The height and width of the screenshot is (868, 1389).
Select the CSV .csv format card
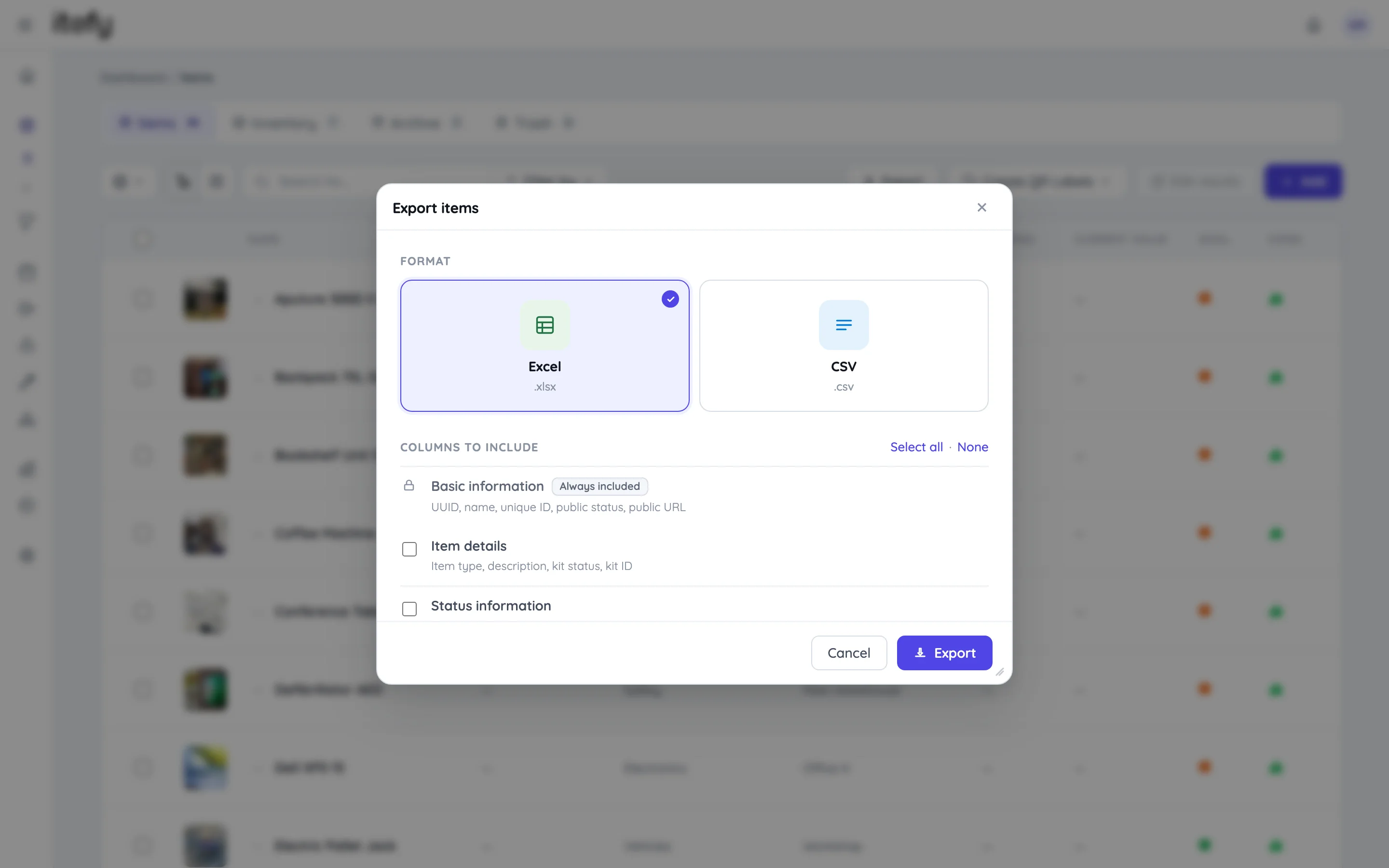pyautogui.click(x=844, y=346)
